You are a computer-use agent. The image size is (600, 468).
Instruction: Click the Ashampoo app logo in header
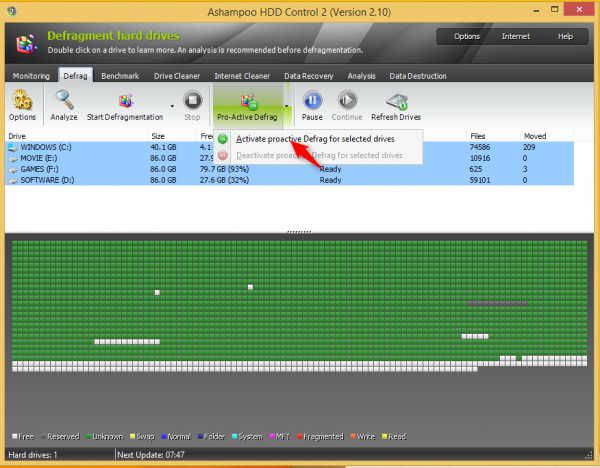coord(26,44)
